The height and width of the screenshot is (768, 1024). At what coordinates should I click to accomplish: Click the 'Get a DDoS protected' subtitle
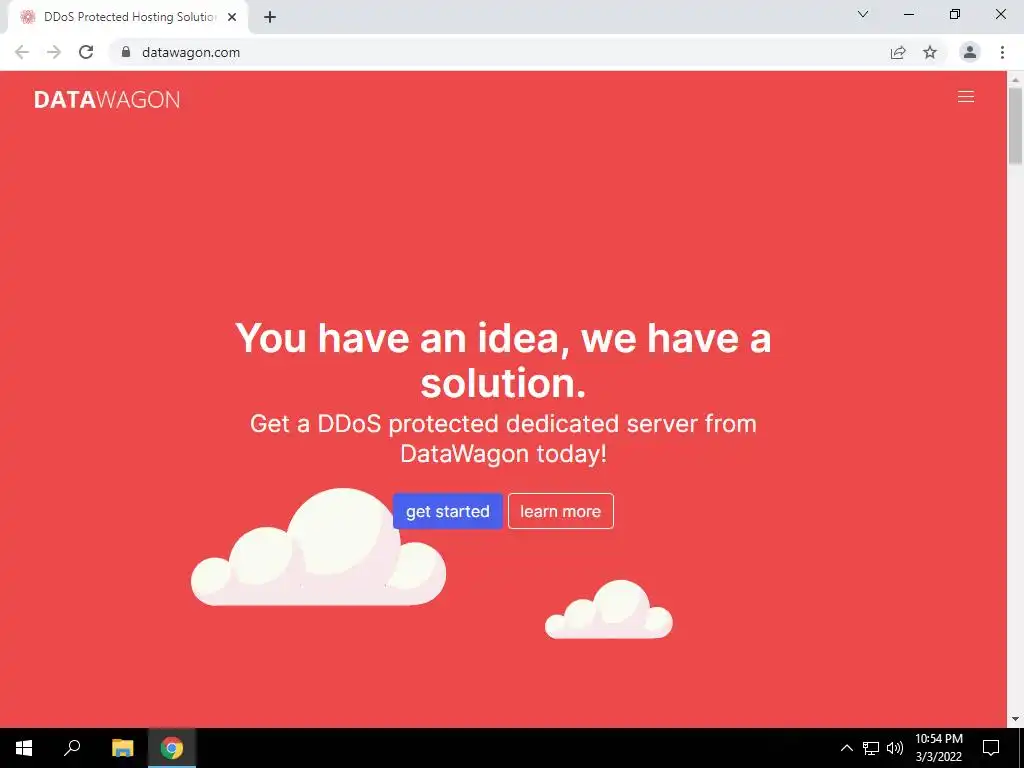[x=503, y=438]
